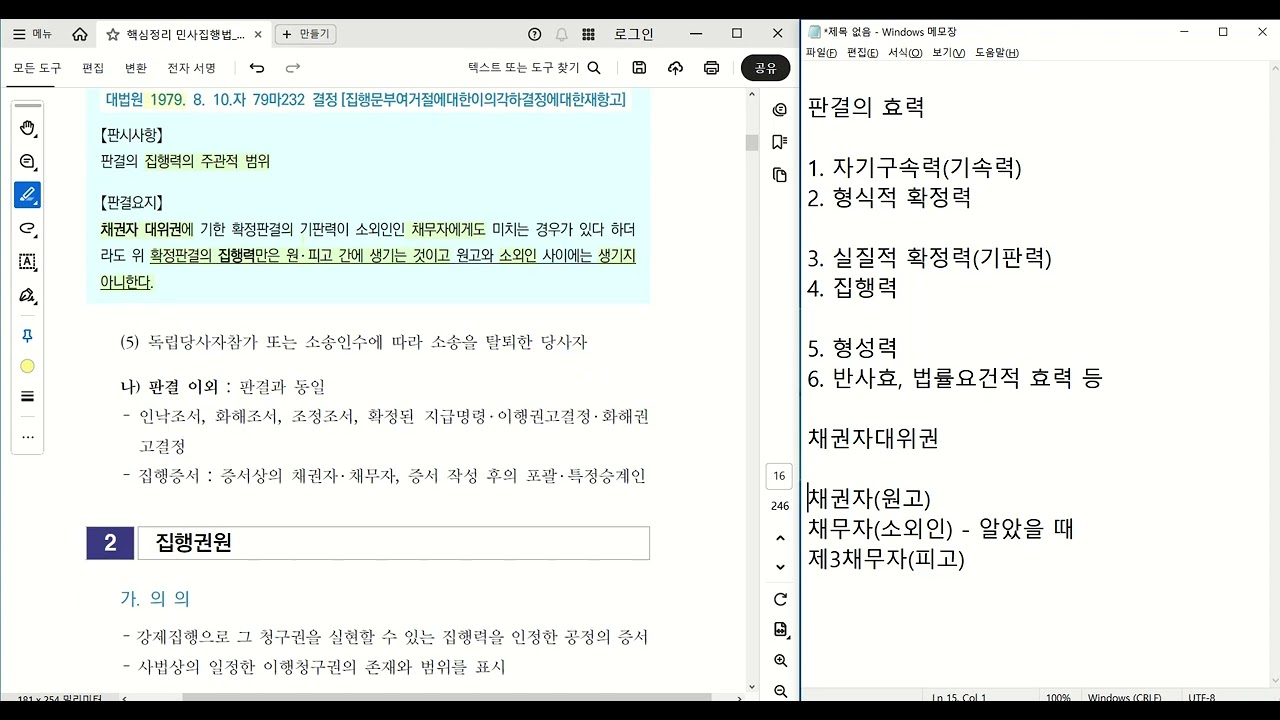
Task: Go to Acrobat home icon
Action: click(x=80, y=34)
